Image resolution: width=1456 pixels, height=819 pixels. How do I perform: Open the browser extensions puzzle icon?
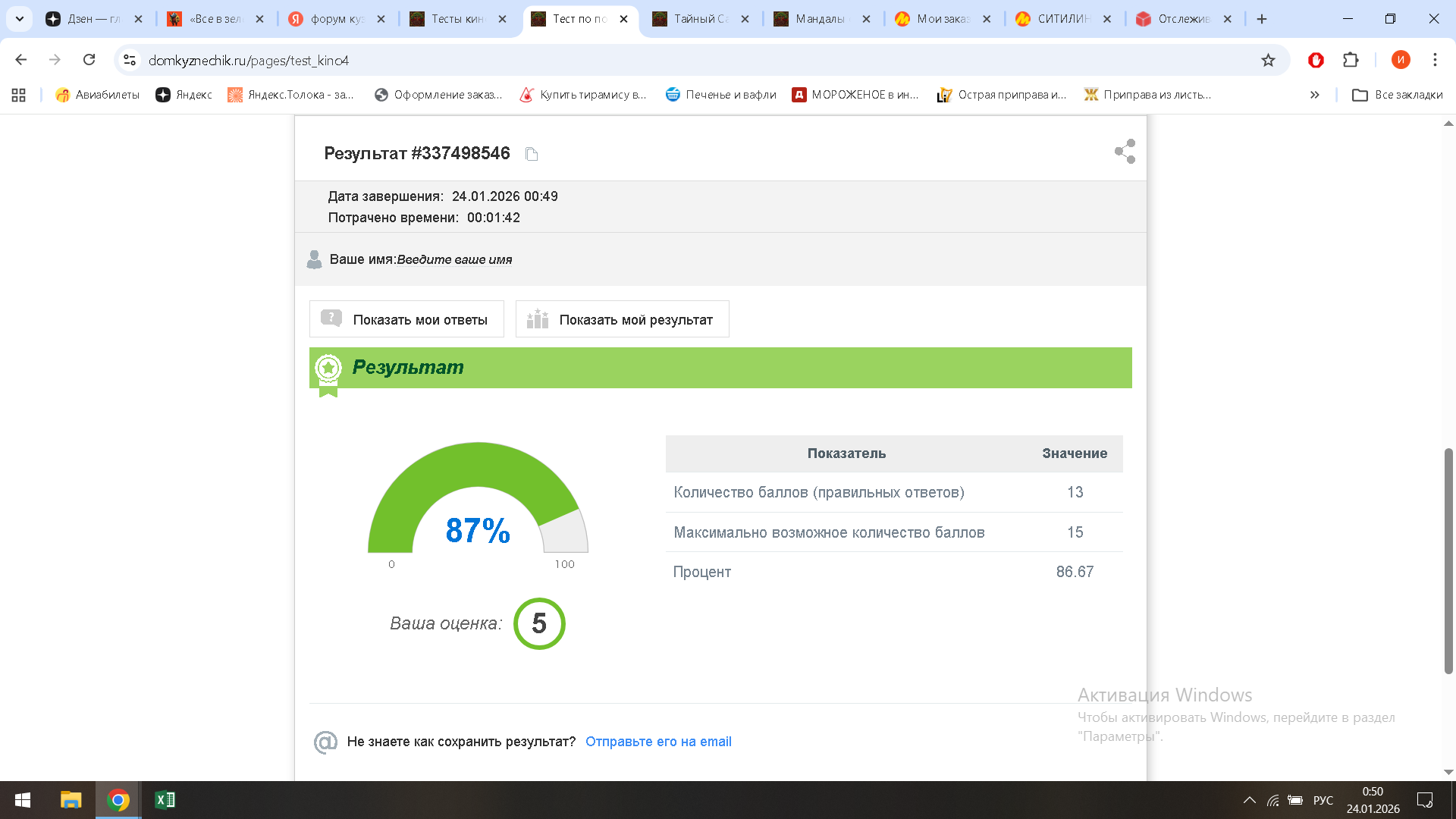pos(1351,60)
